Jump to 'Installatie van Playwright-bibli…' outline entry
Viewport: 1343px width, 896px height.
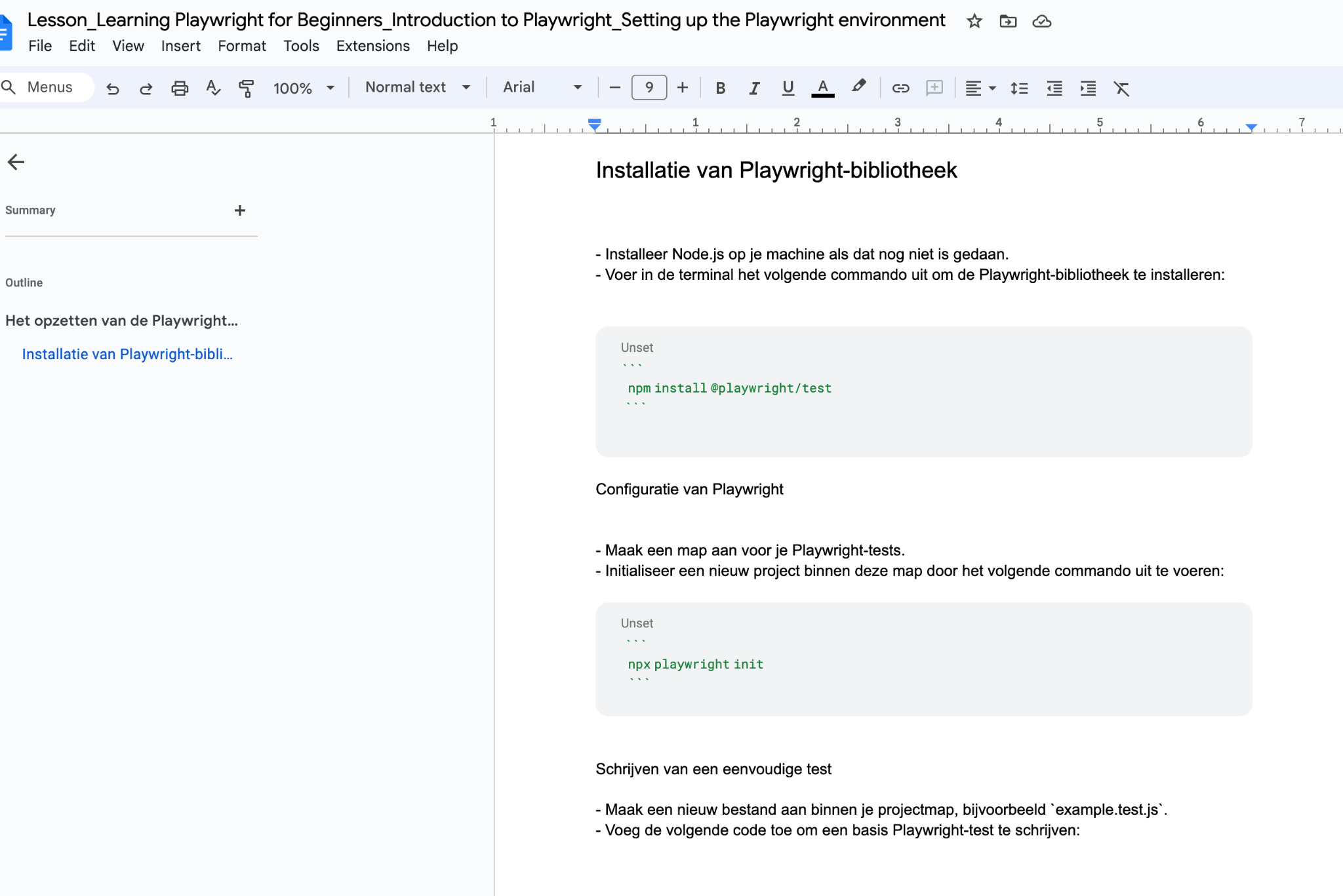point(127,354)
